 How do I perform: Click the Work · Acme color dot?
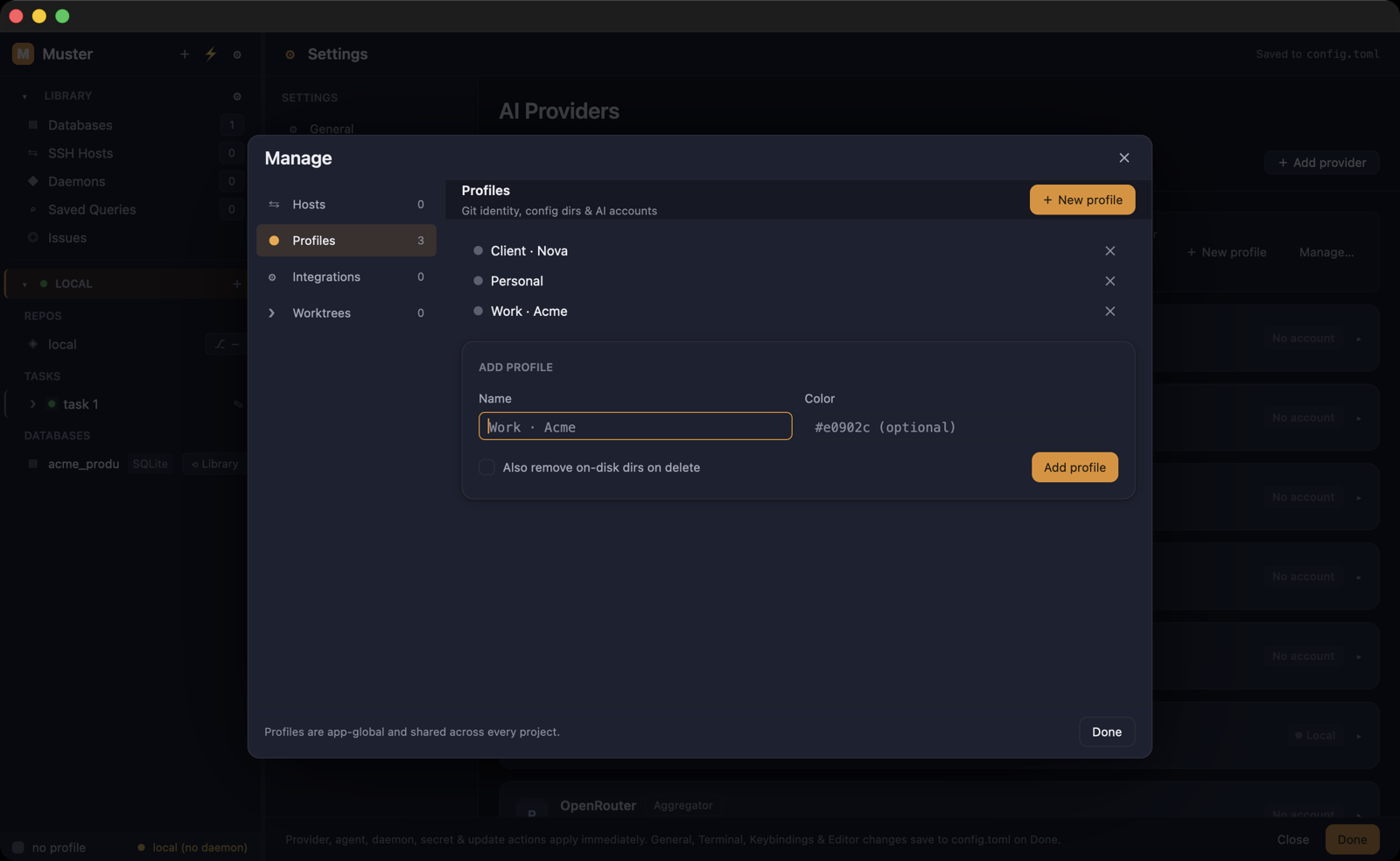pyautogui.click(x=478, y=311)
